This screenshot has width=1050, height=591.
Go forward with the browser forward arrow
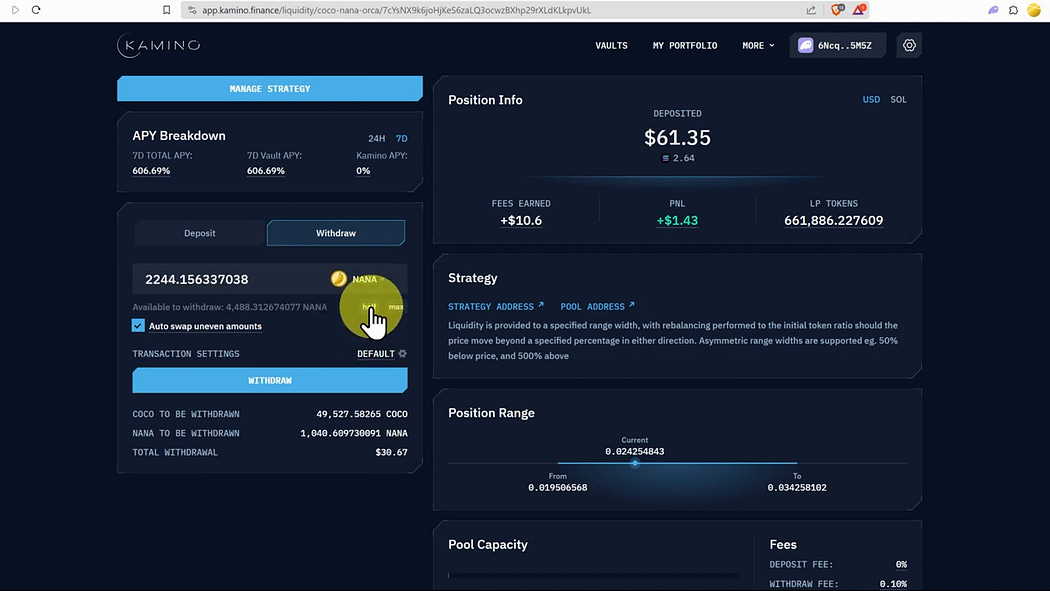tap(15, 10)
